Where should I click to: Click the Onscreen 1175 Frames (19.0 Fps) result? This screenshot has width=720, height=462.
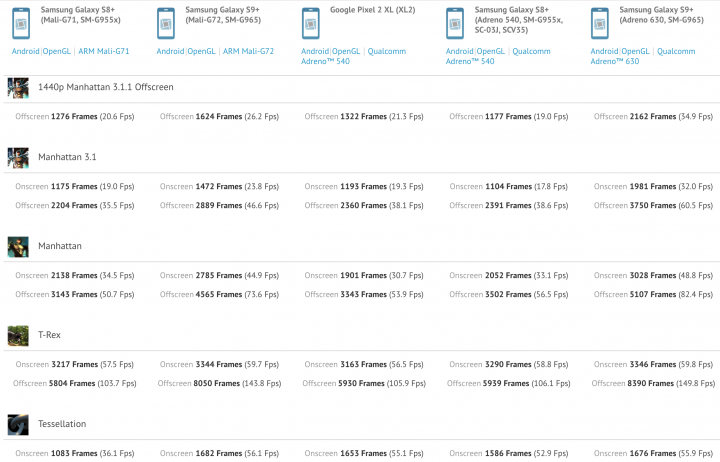click(75, 186)
